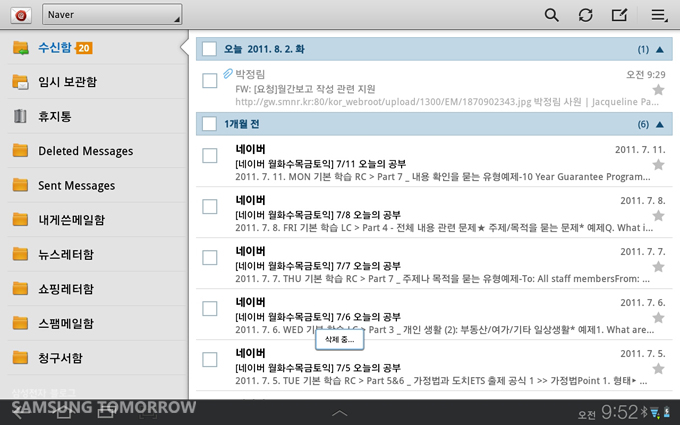This screenshot has width=680, height=425.
Task: Click attachment paperclip on 박정림 email
Action: pyautogui.click(x=228, y=74)
